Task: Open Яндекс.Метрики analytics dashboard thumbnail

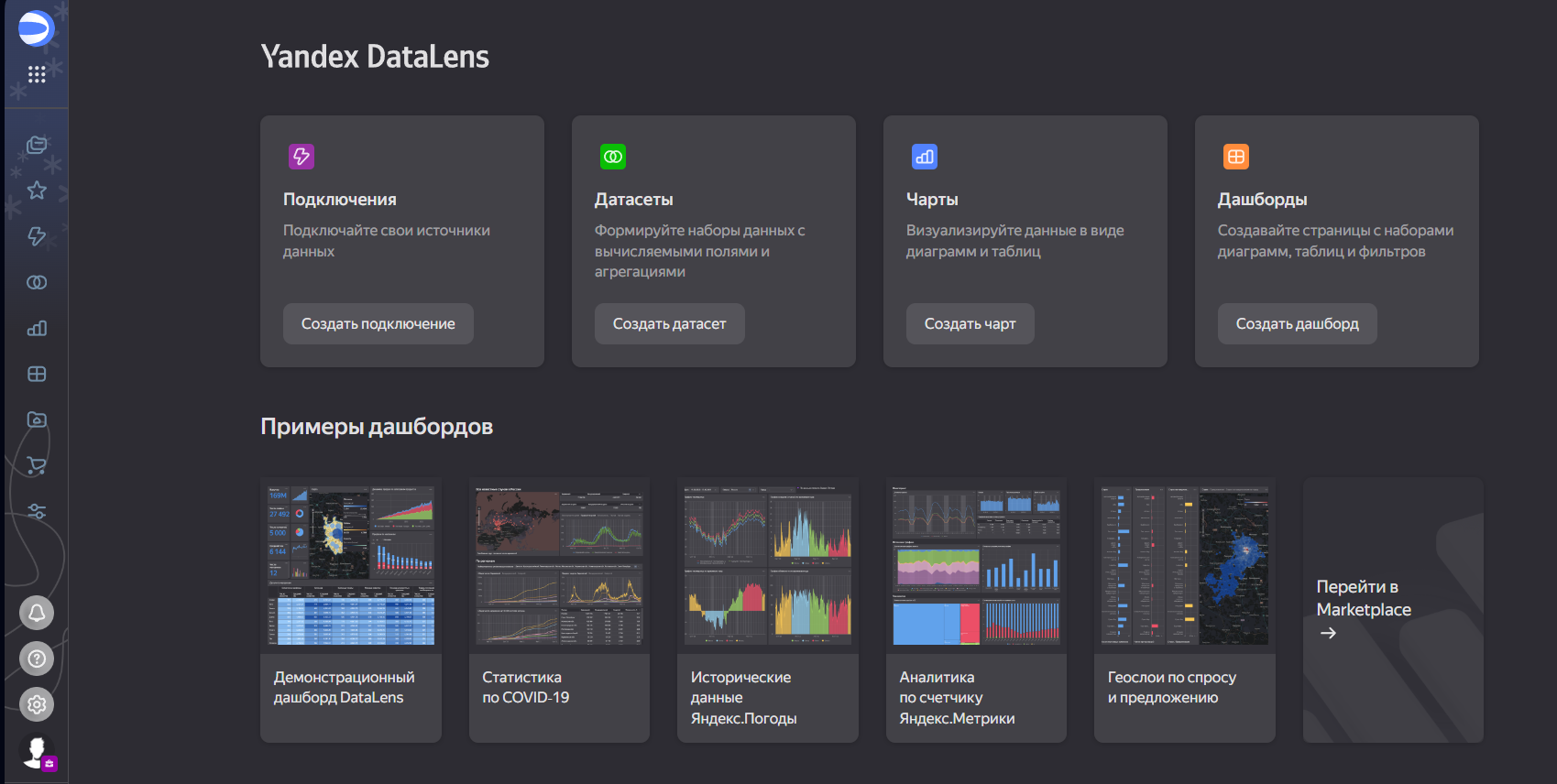Action: coord(976,566)
